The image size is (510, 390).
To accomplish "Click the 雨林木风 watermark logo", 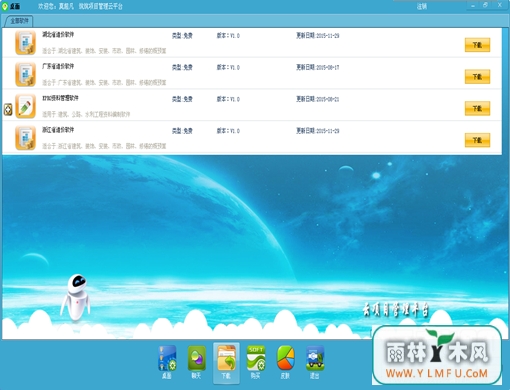I will click(437, 355).
